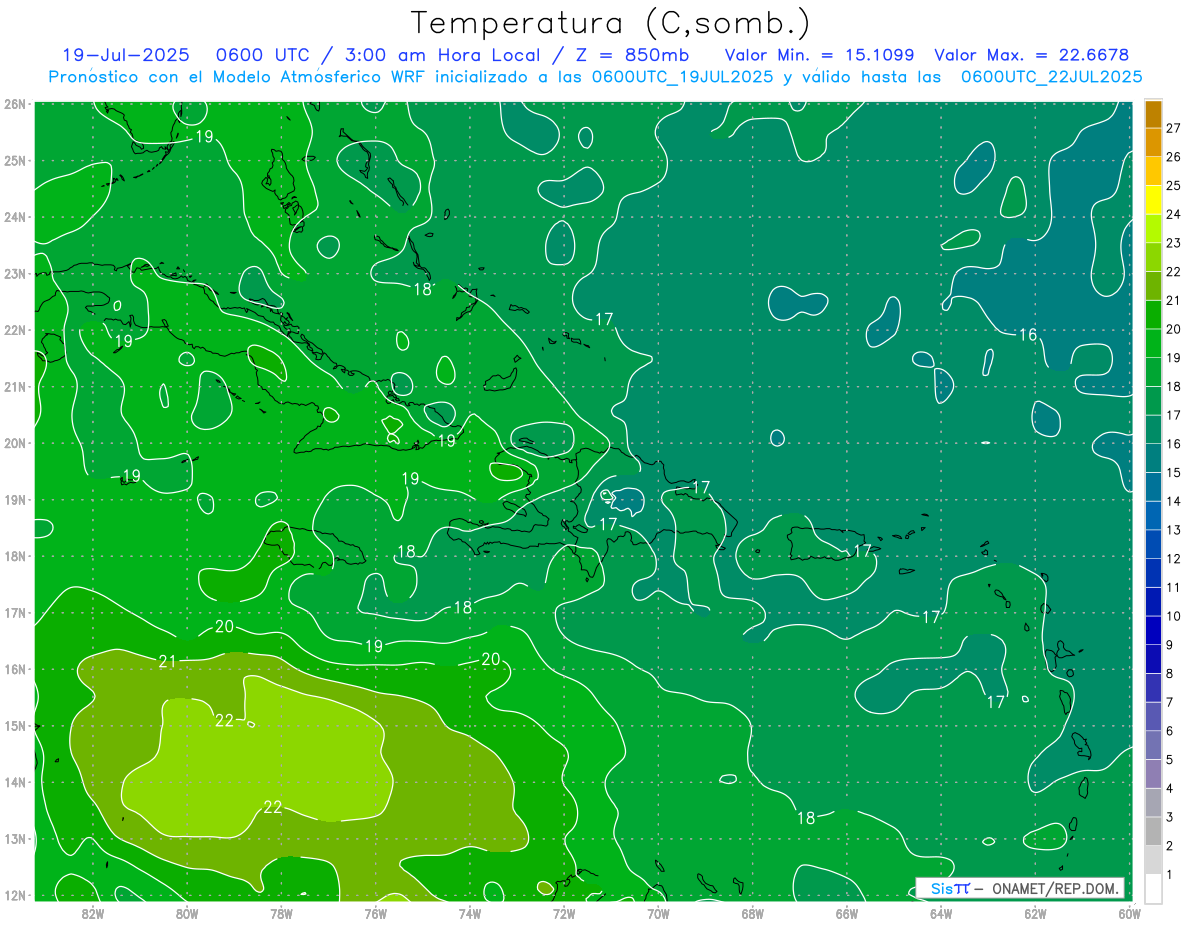Pick the white swatch below 1
1200x927 pixels.
[1153, 888]
